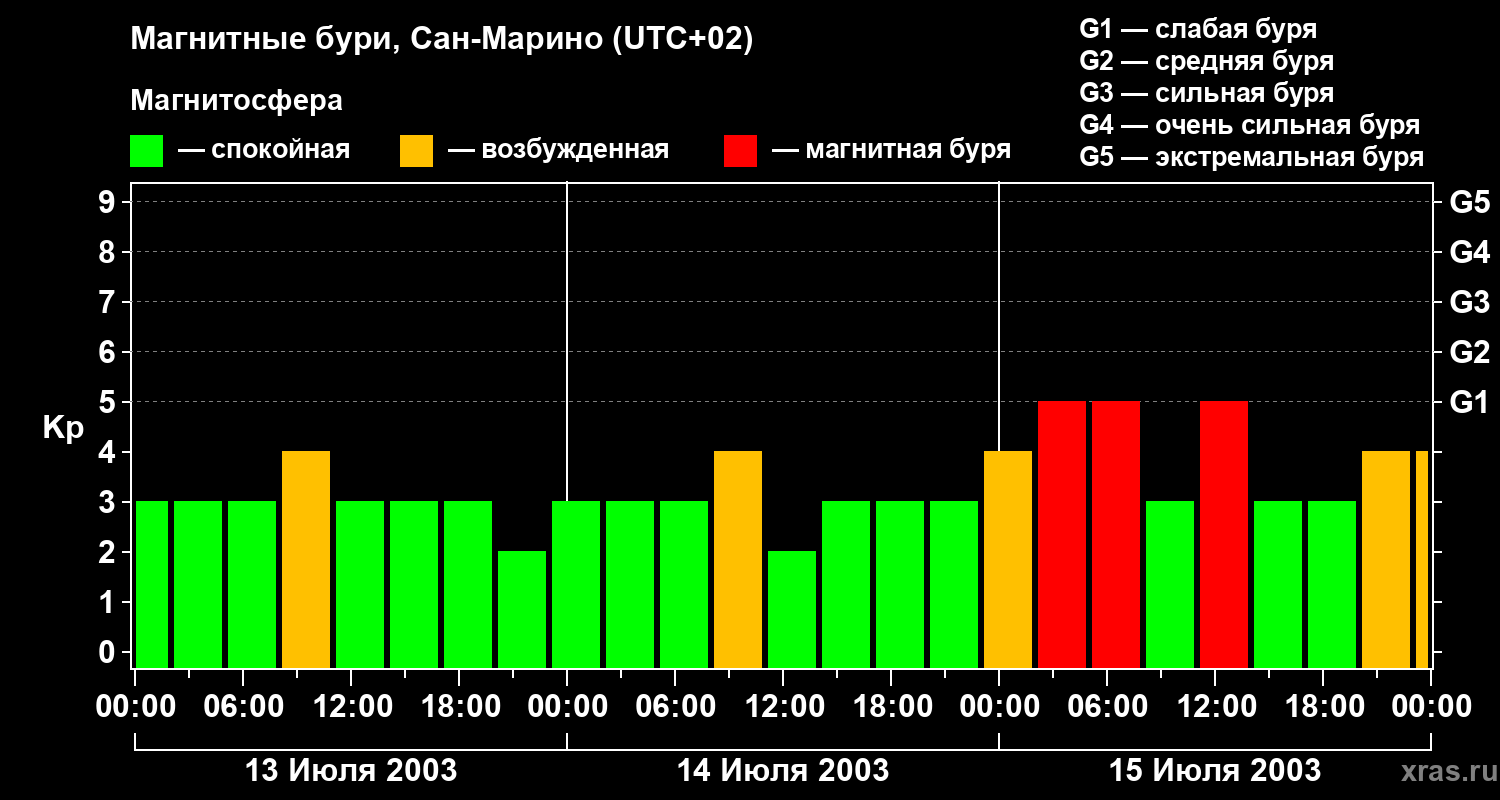Click the '15 Июля 2003' date label
Image resolution: width=1500 pixels, height=800 pixels.
[x=1215, y=771]
